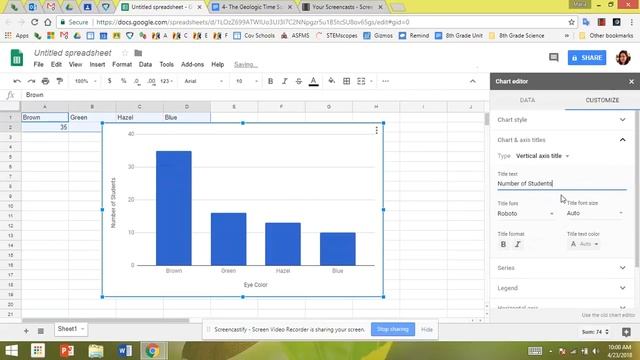The height and width of the screenshot is (360, 640).
Task: Click the move to folder icon
Action: coord(138,53)
